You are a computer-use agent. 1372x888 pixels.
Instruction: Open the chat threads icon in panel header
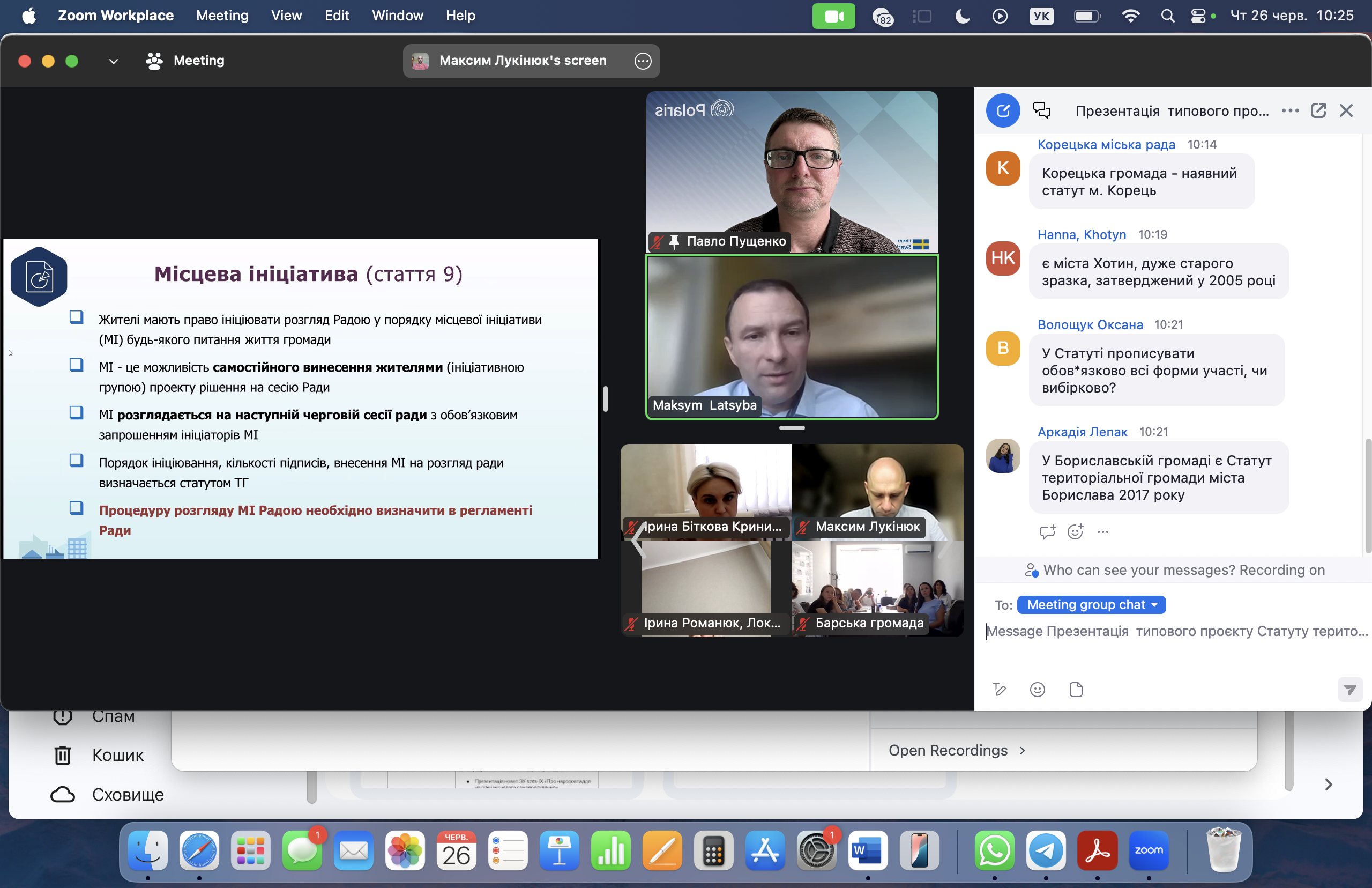pyautogui.click(x=1041, y=110)
